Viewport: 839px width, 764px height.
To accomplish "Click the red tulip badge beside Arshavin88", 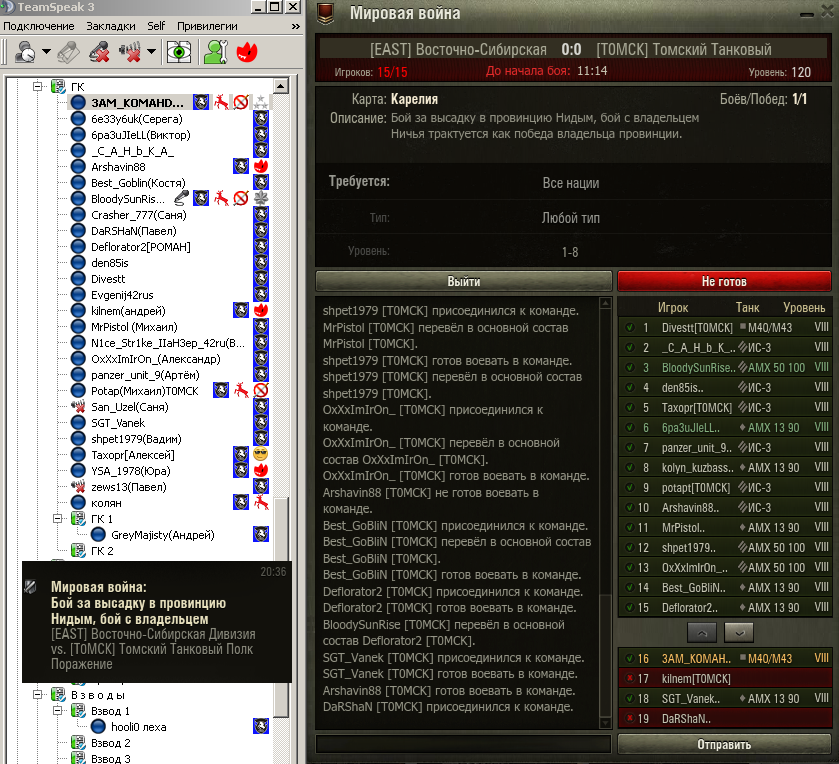I will (x=261, y=166).
